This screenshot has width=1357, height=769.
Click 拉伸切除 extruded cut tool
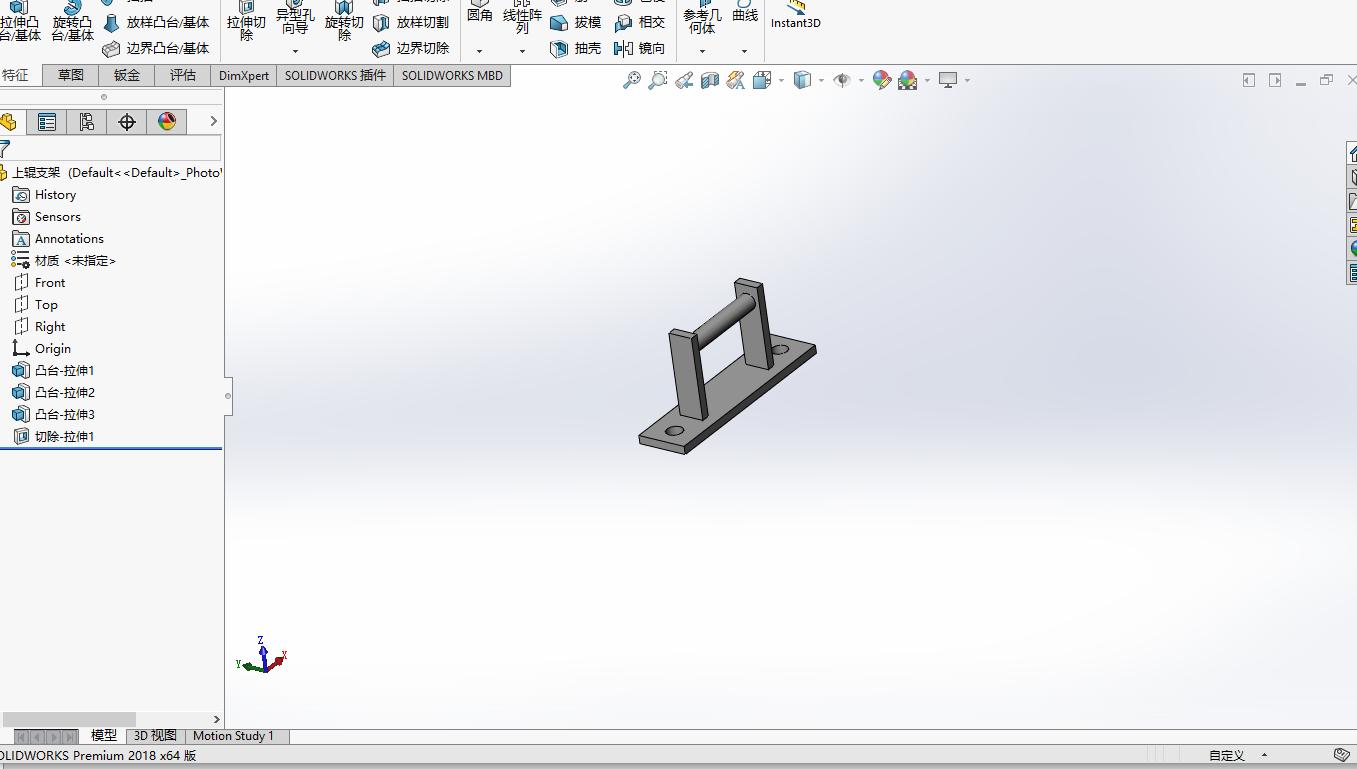246,20
